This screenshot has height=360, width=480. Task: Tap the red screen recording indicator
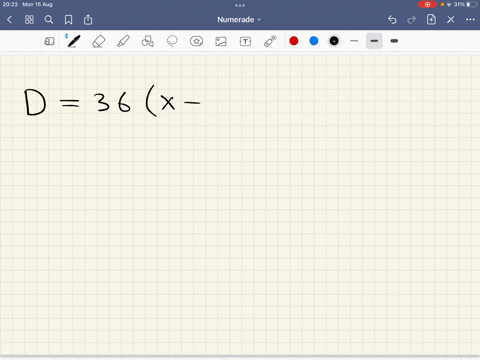(427, 4)
